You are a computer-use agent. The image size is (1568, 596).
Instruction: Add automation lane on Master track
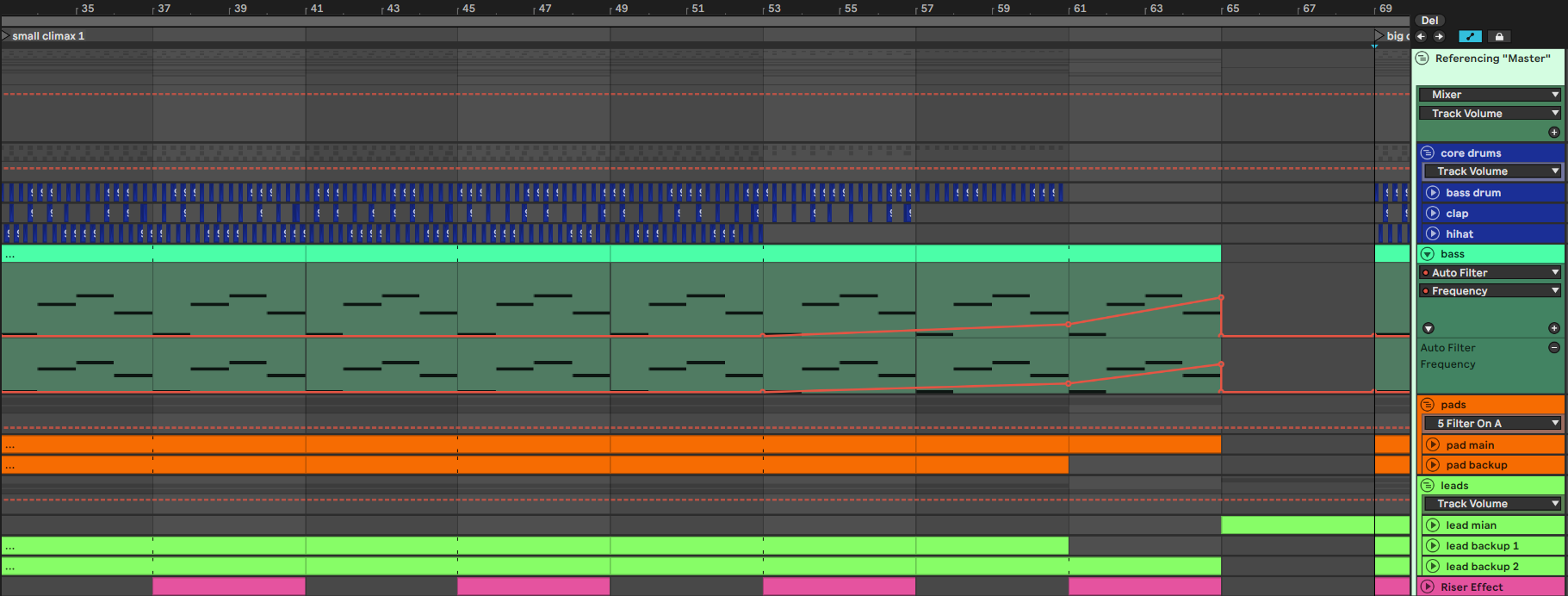coord(1554,133)
